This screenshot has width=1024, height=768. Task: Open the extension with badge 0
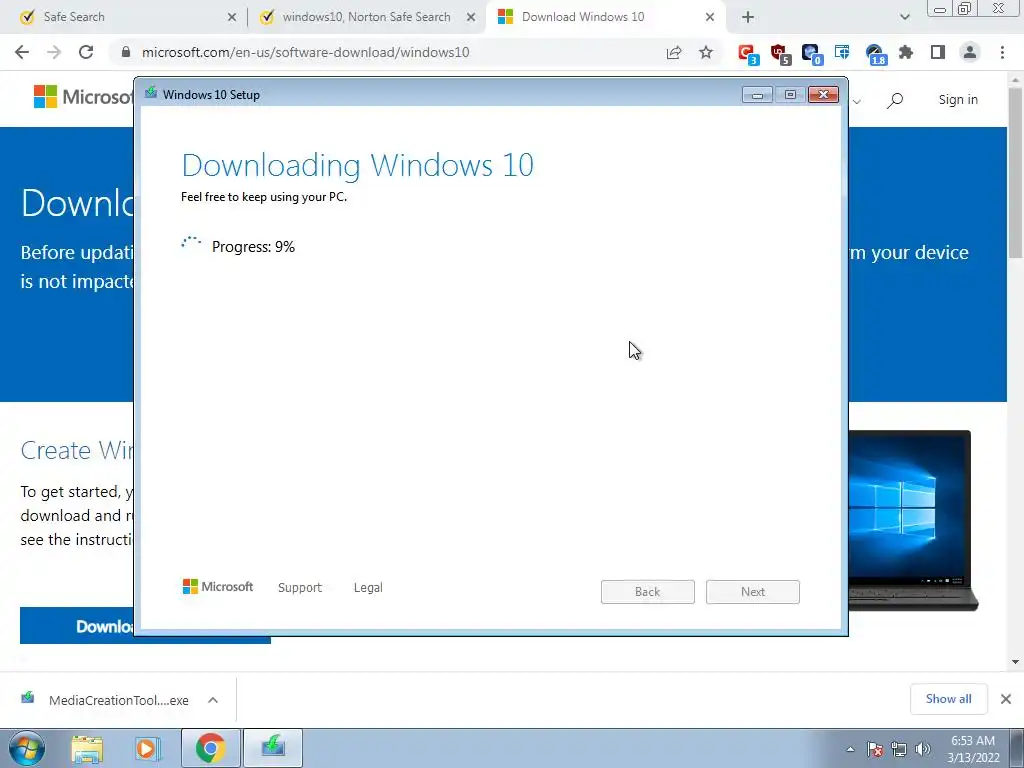[811, 54]
